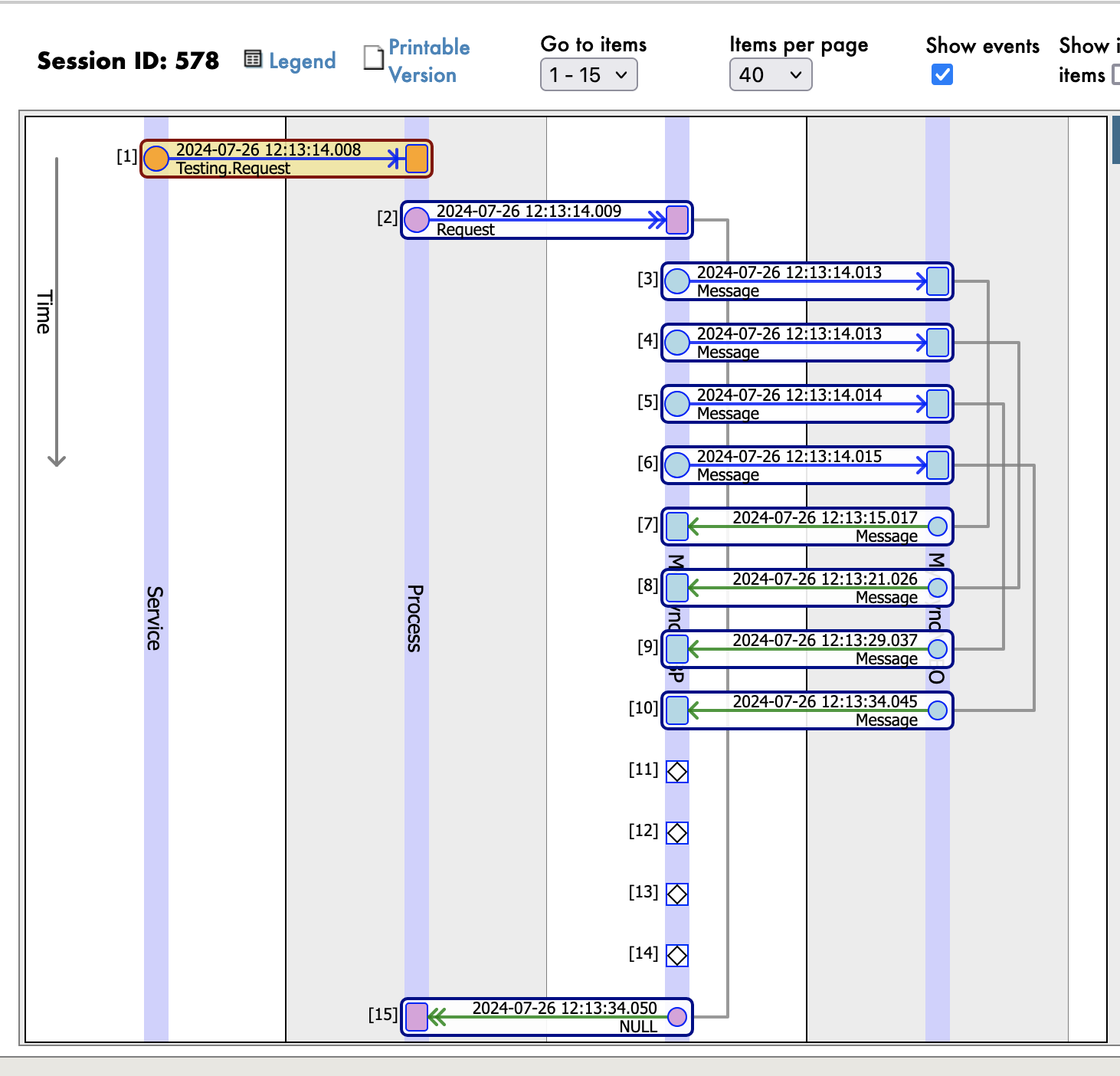
Task: Click purple target square of NULL message 15
Action: (x=417, y=1017)
